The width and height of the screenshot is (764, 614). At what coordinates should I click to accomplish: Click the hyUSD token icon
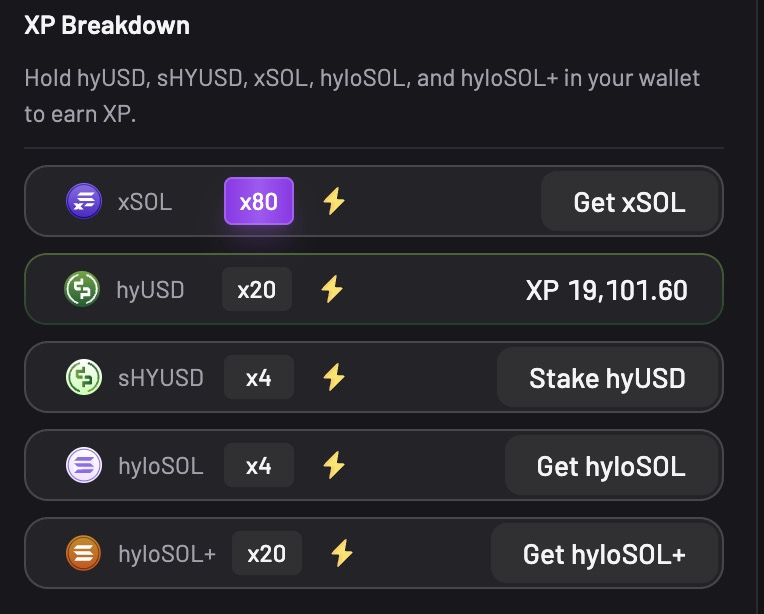pyautogui.click(x=81, y=290)
